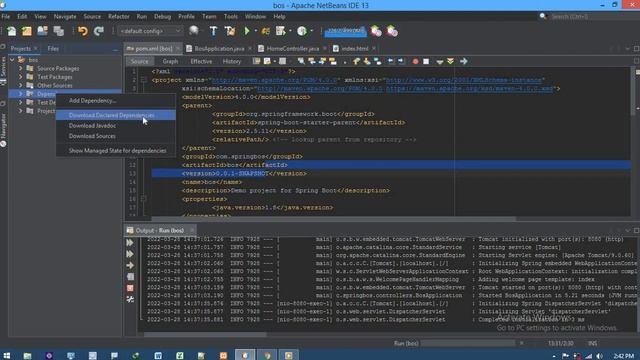The width and height of the screenshot is (640, 360).
Task: Open the default config dropdown
Action: 149,31
